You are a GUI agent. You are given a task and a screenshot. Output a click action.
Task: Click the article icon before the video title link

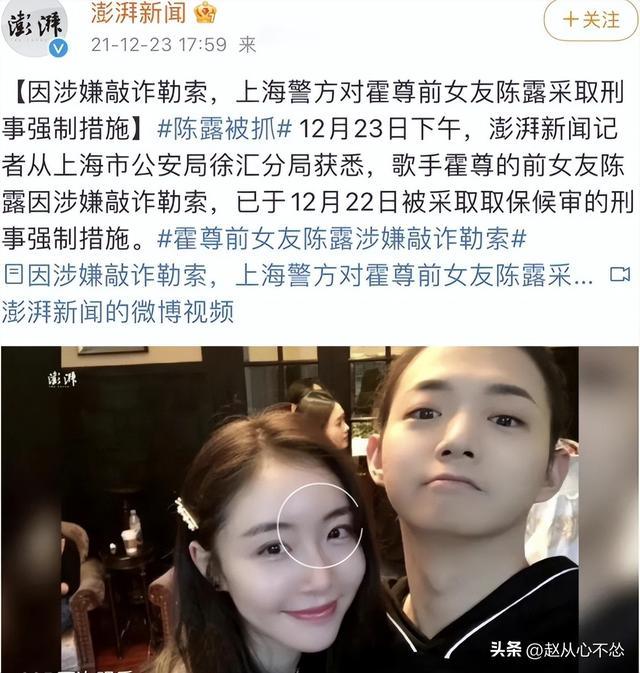[x=13, y=275]
